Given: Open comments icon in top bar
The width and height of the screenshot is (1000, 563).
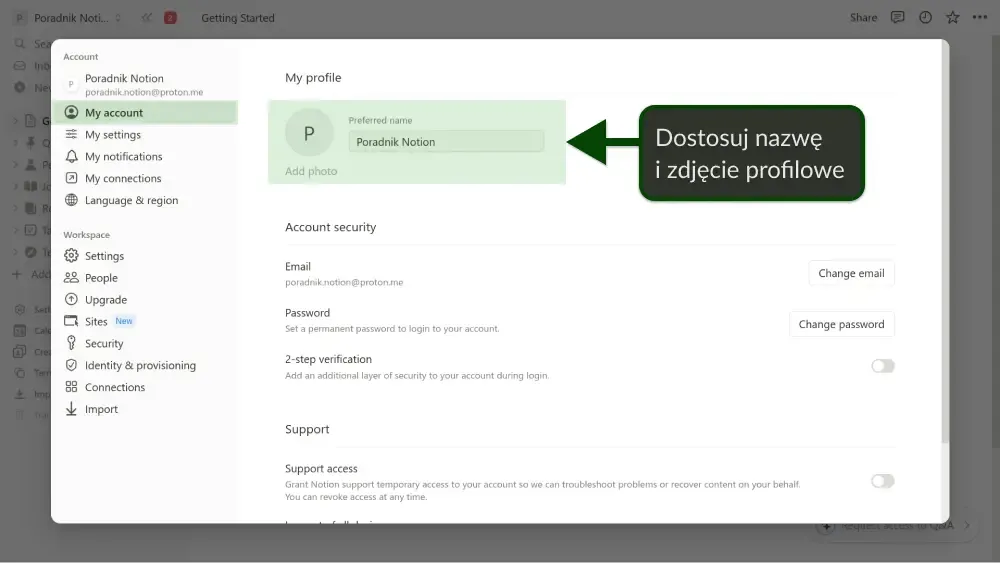Looking at the screenshot, I should [897, 17].
